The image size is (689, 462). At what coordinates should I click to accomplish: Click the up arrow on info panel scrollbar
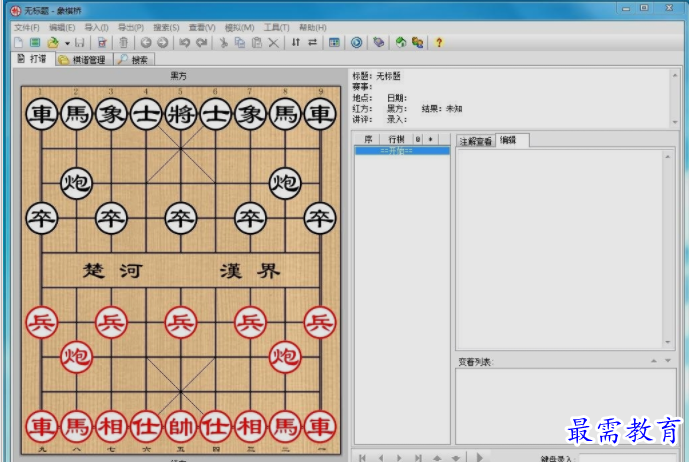[x=675, y=76]
